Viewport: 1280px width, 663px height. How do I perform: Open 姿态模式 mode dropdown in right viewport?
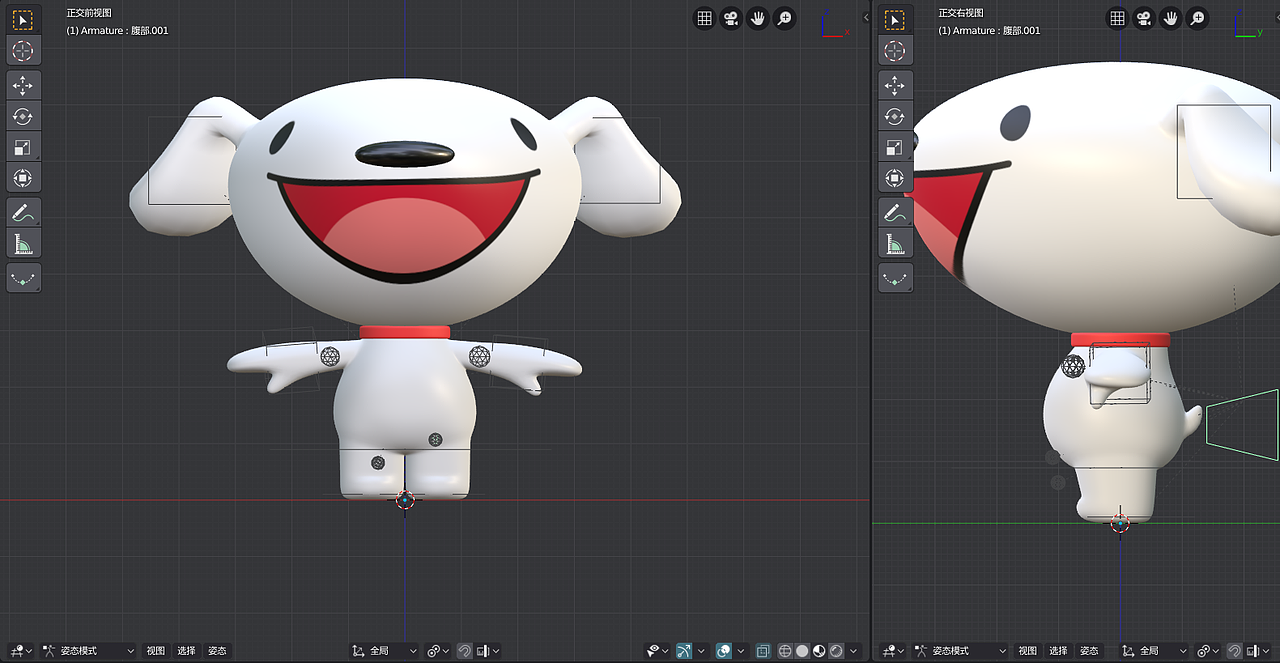click(x=960, y=651)
